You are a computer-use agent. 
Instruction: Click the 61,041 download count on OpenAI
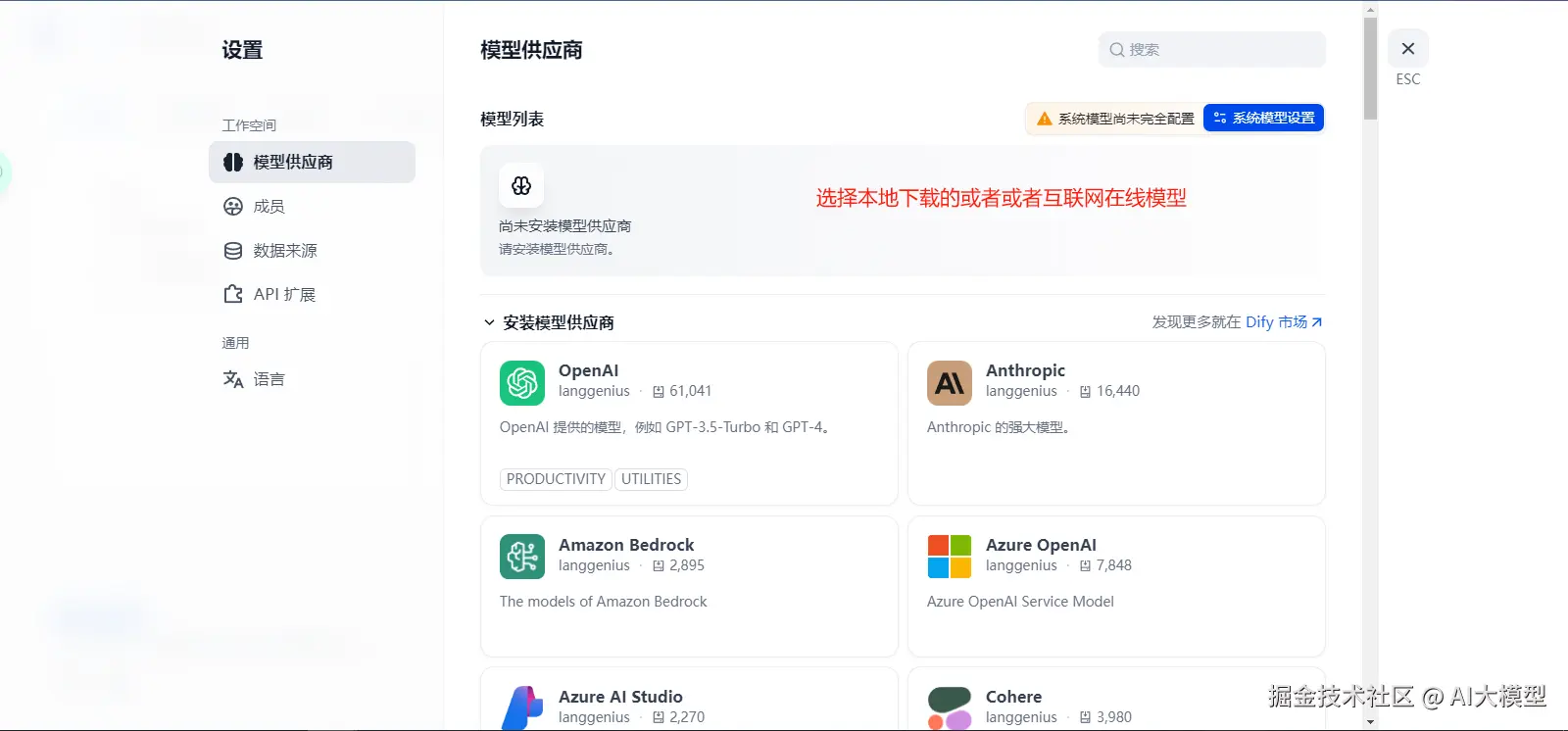coord(690,391)
